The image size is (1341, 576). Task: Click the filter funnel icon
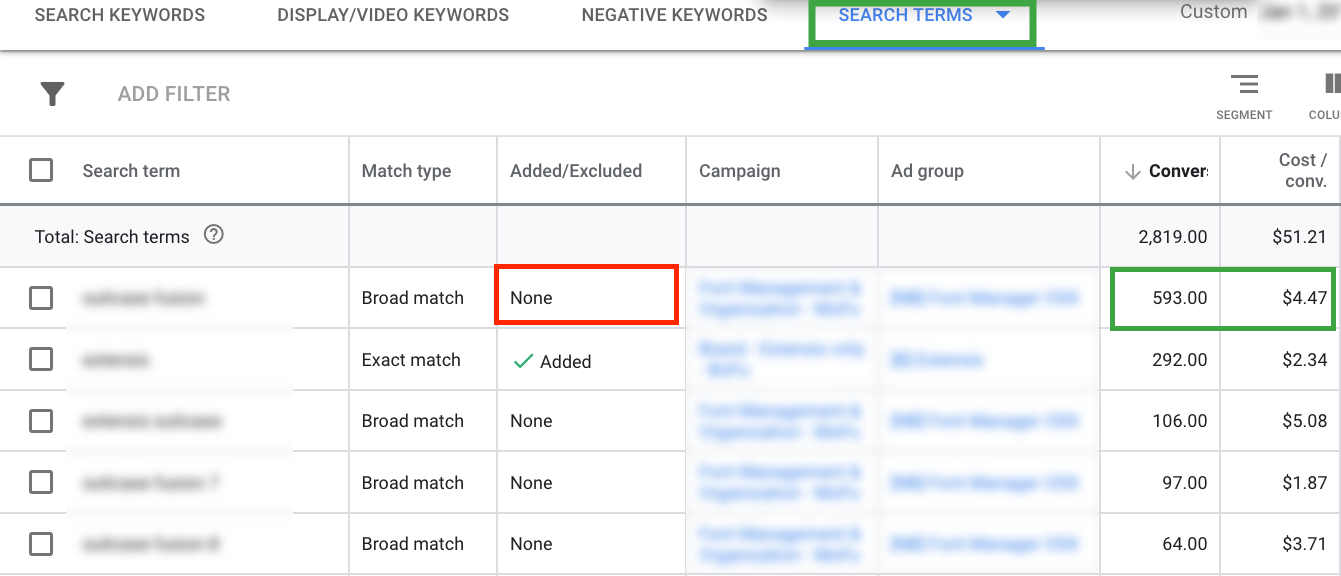52,94
